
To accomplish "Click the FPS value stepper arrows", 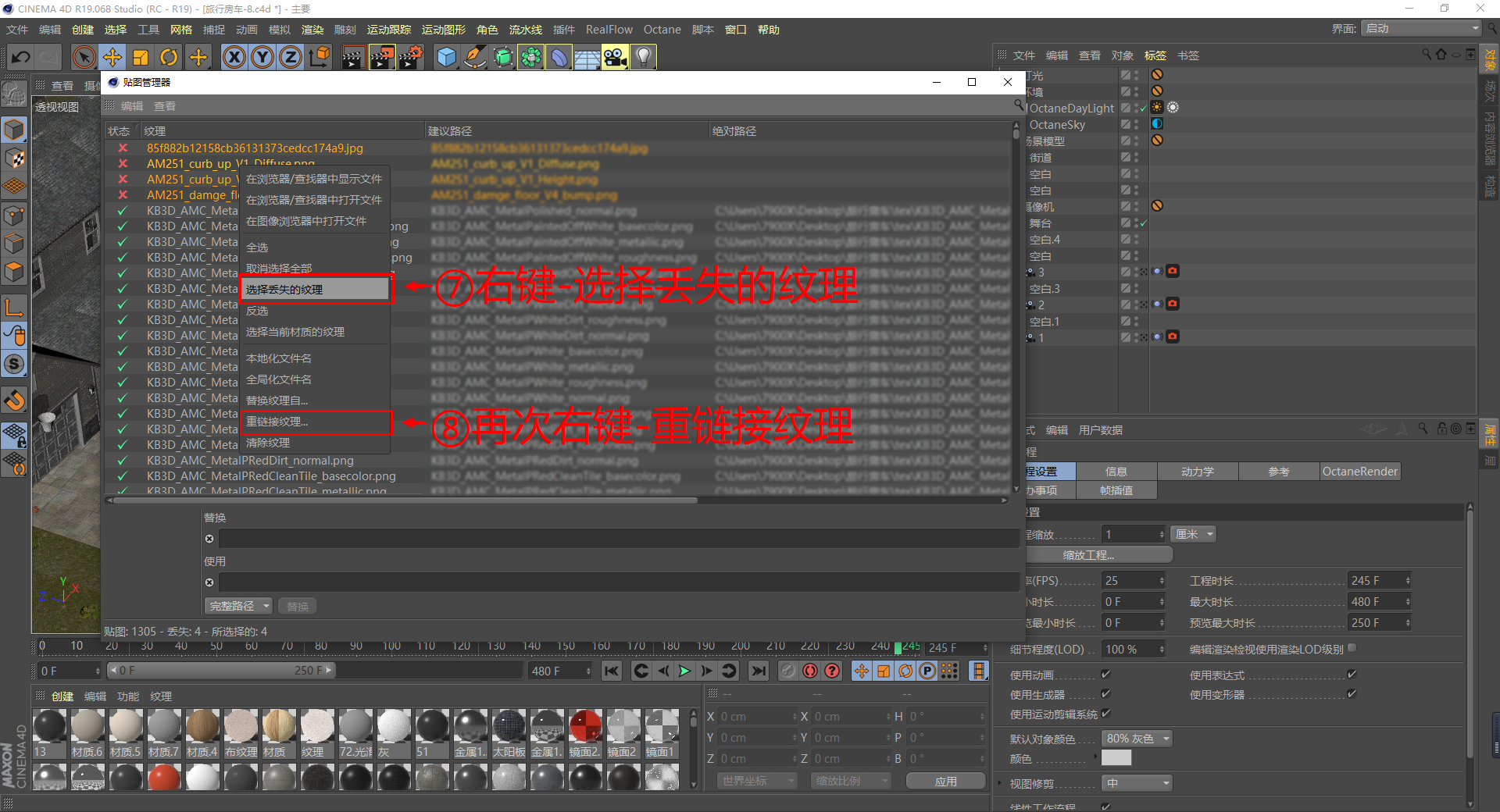I will (1162, 581).
